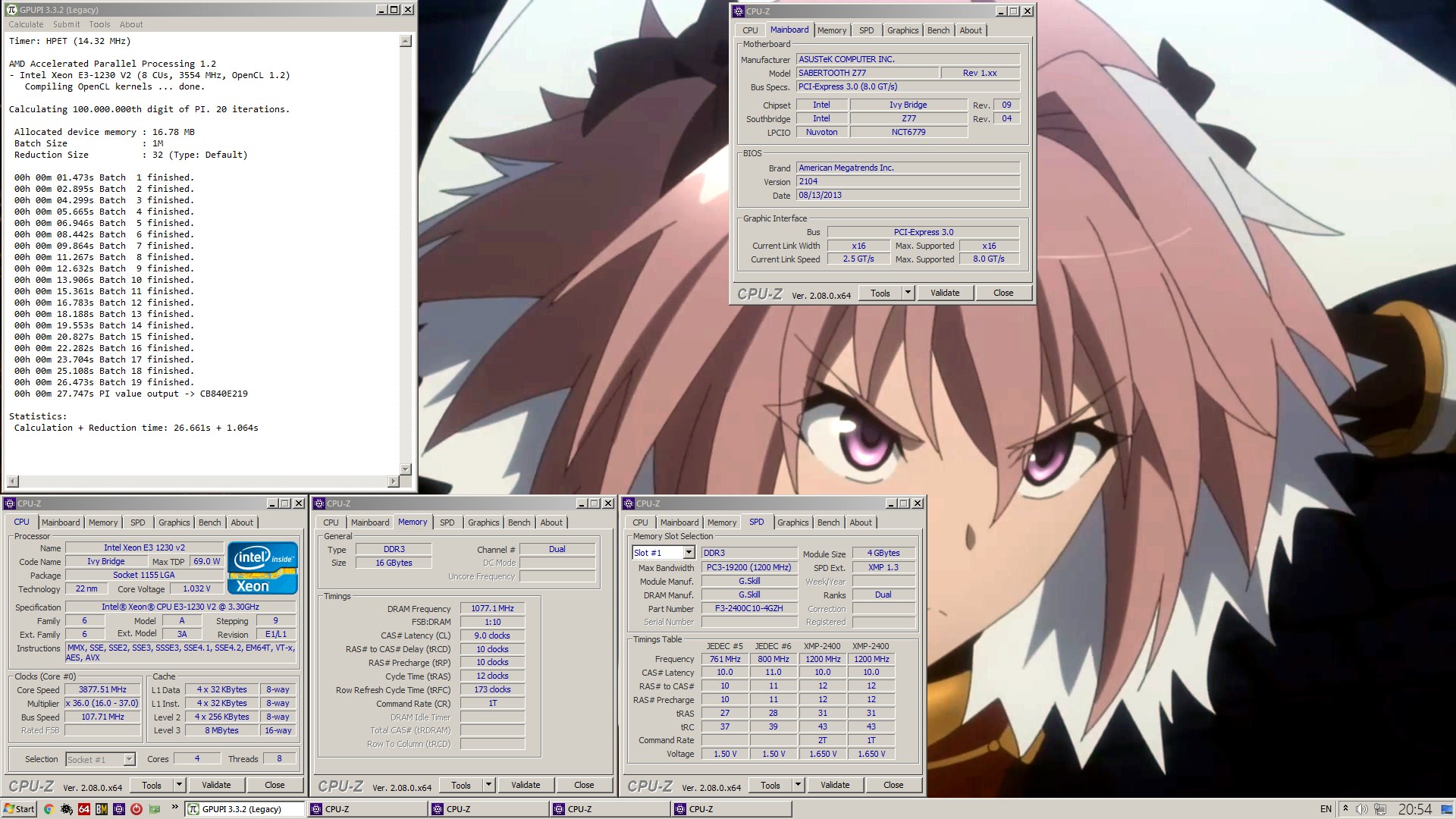
Task: Click the SPD CPU-Z window title icon
Action: point(629,504)
